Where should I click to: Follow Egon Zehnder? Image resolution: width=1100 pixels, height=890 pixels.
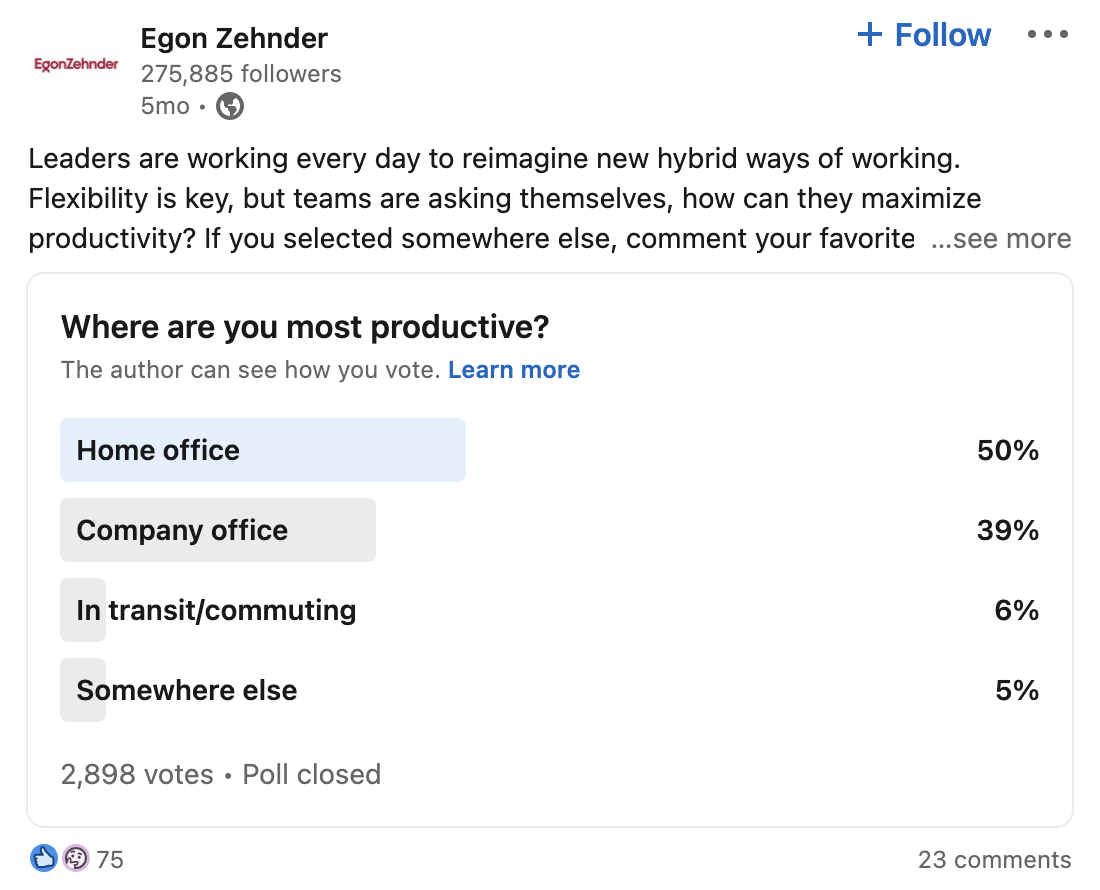pos(924,34)
